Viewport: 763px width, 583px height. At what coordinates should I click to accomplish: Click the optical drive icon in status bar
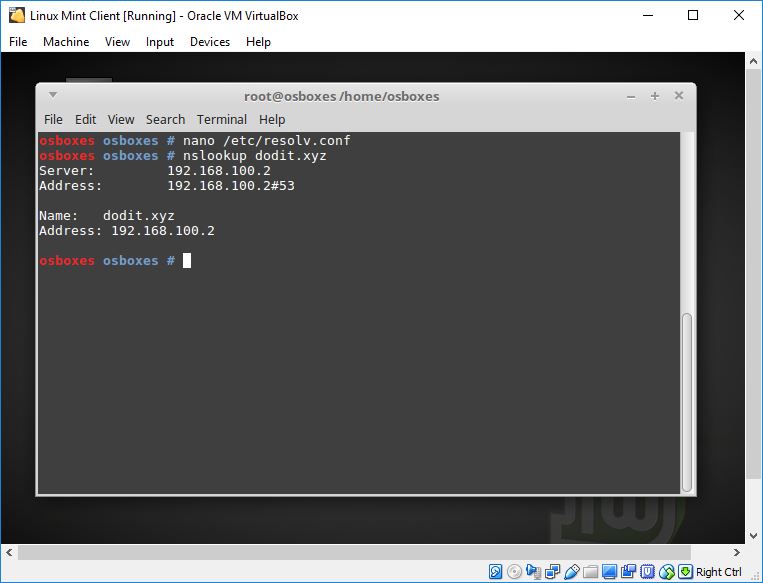[x=514, y=571]
